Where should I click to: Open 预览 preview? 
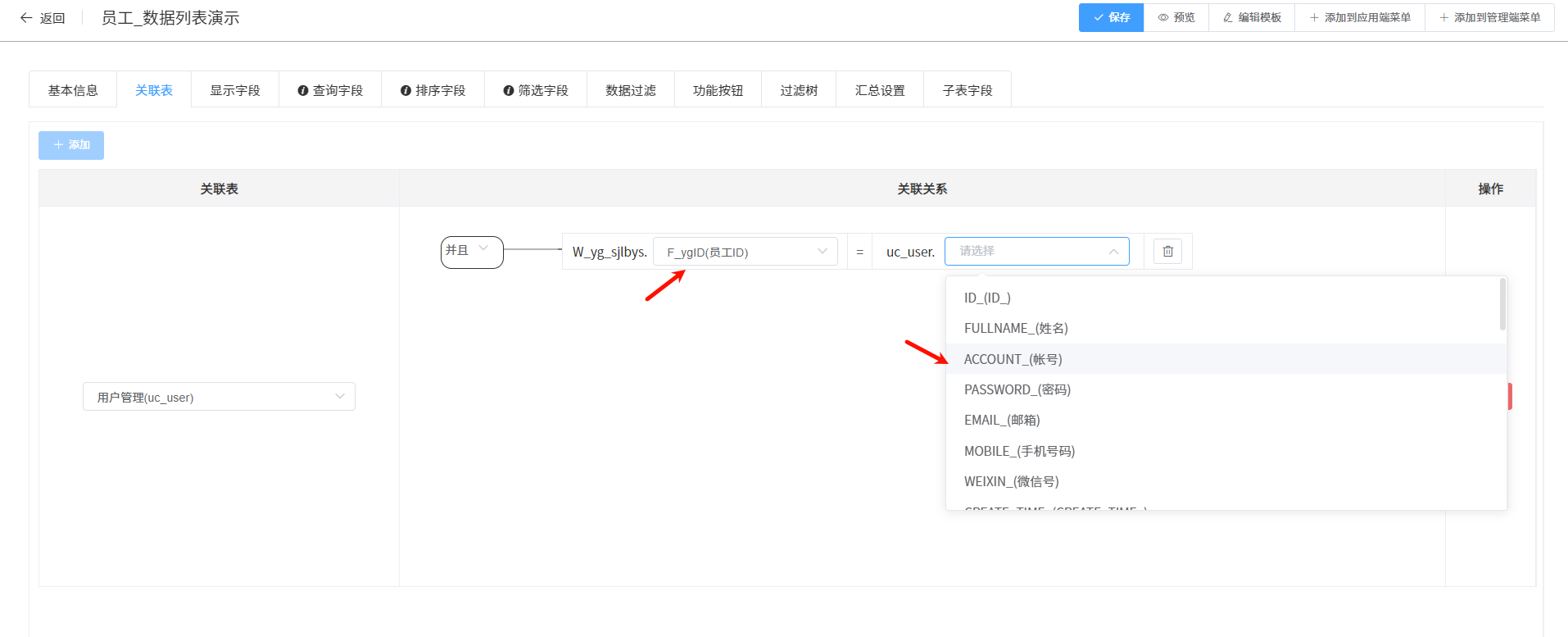click(1176, 17)
